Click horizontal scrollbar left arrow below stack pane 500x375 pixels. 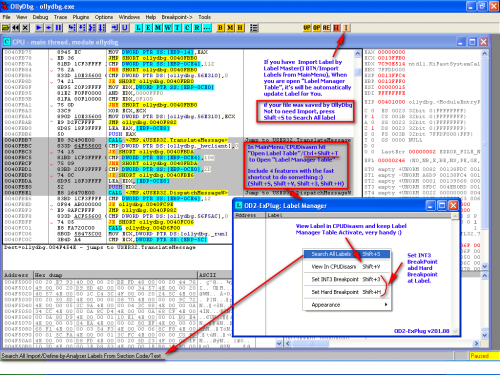288,343
